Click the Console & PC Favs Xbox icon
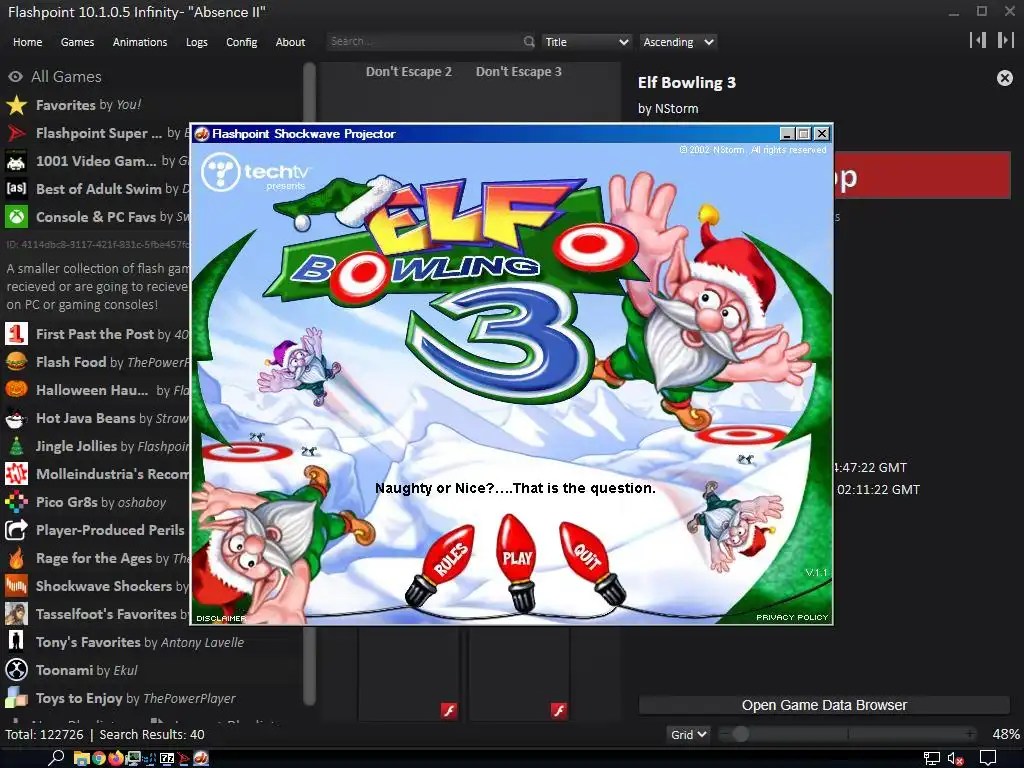 [x=16, y=217]
